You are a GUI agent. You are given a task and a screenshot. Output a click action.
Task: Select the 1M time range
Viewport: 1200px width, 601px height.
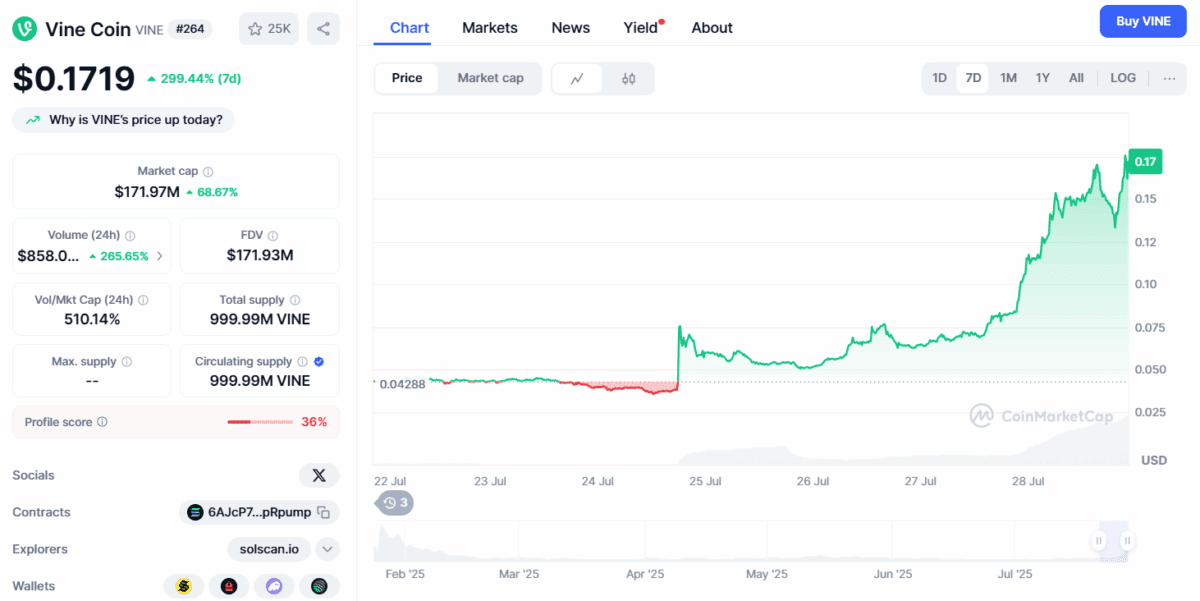(x=1008, y=78)
